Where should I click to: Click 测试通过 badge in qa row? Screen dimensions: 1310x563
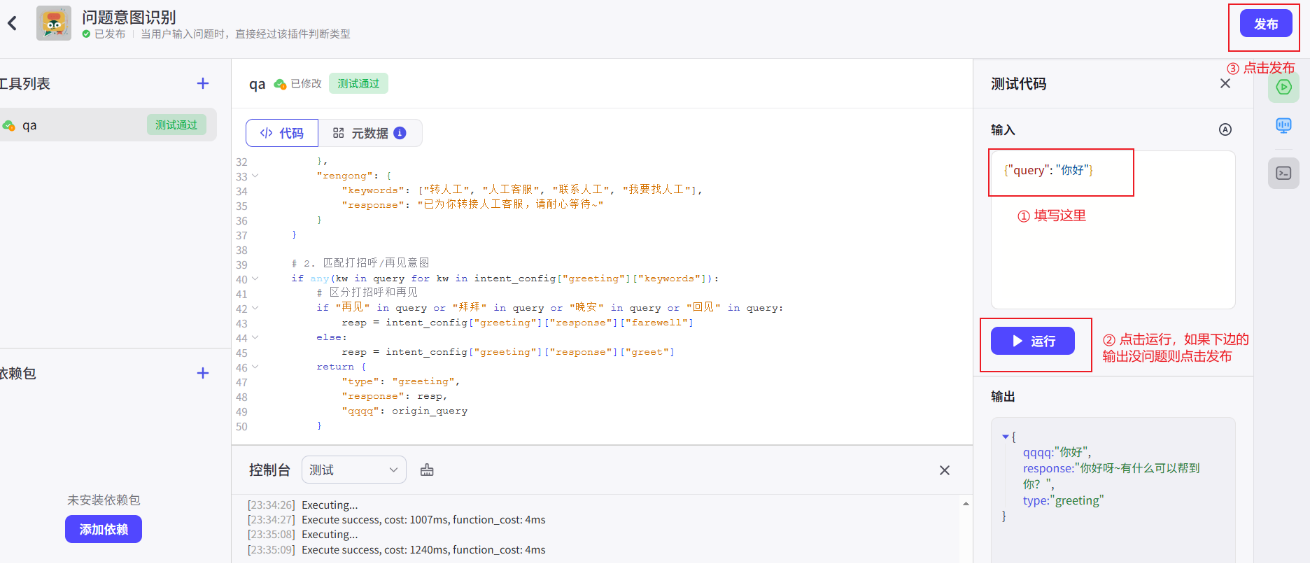[x=177, y=125]
